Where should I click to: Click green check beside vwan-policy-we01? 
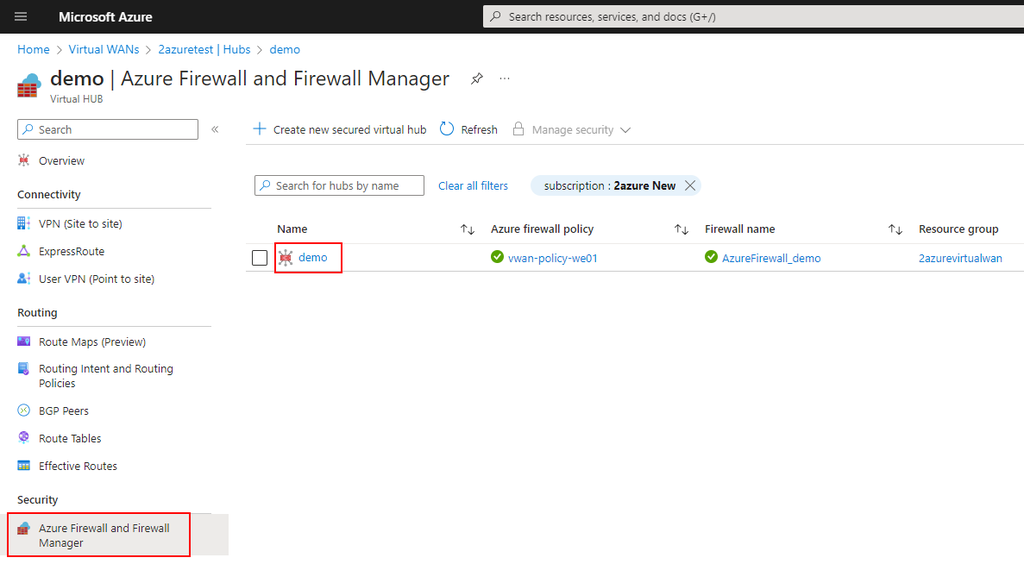(497, 257)
